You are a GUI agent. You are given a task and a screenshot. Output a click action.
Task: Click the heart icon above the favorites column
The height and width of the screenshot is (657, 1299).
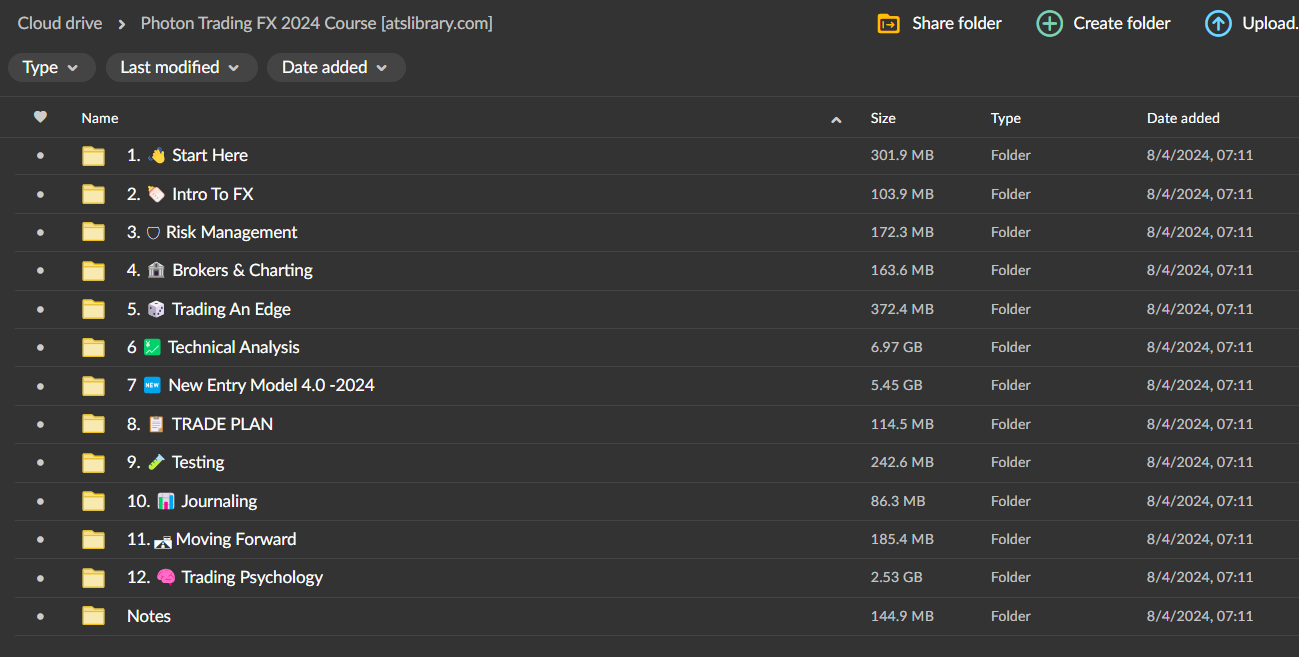[40, 117]
